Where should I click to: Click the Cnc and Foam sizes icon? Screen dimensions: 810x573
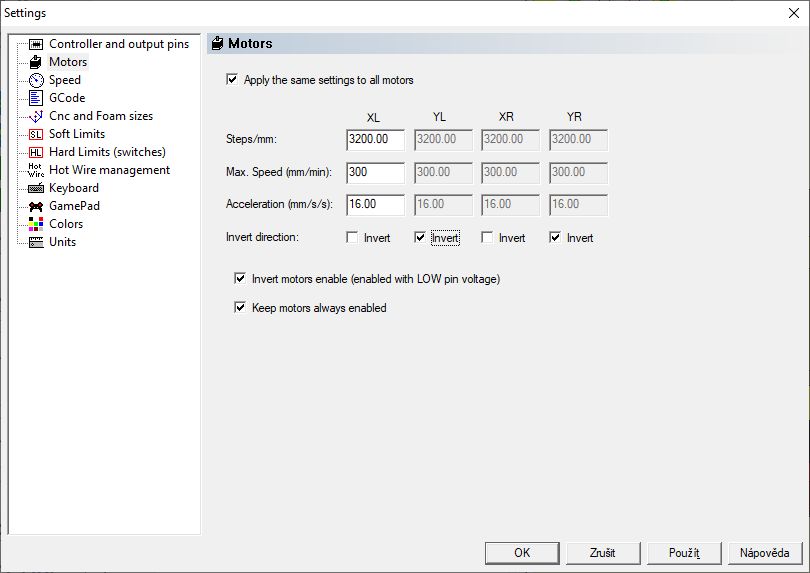coord(36,116)
